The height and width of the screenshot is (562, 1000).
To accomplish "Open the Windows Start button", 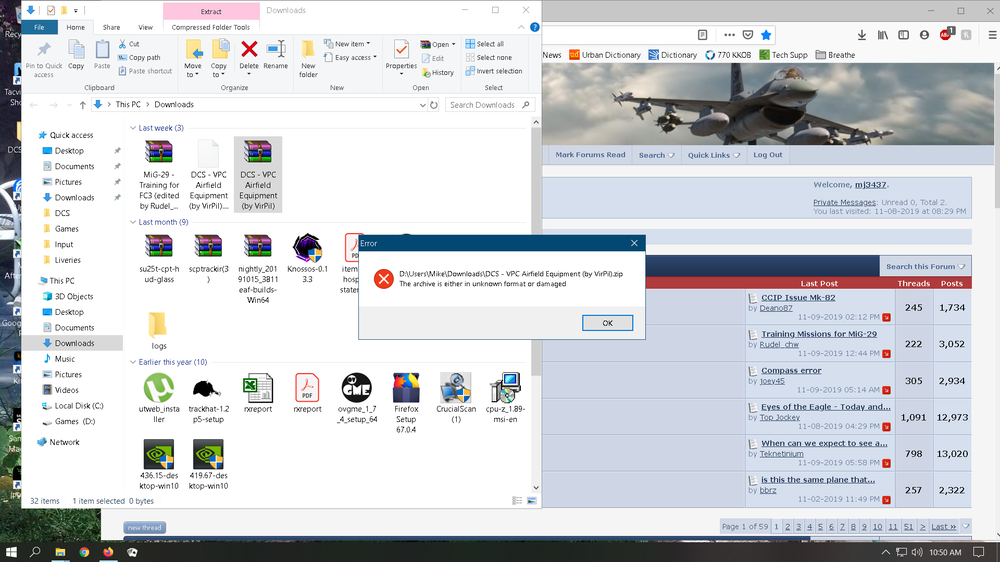I will [x=11, y=552].
